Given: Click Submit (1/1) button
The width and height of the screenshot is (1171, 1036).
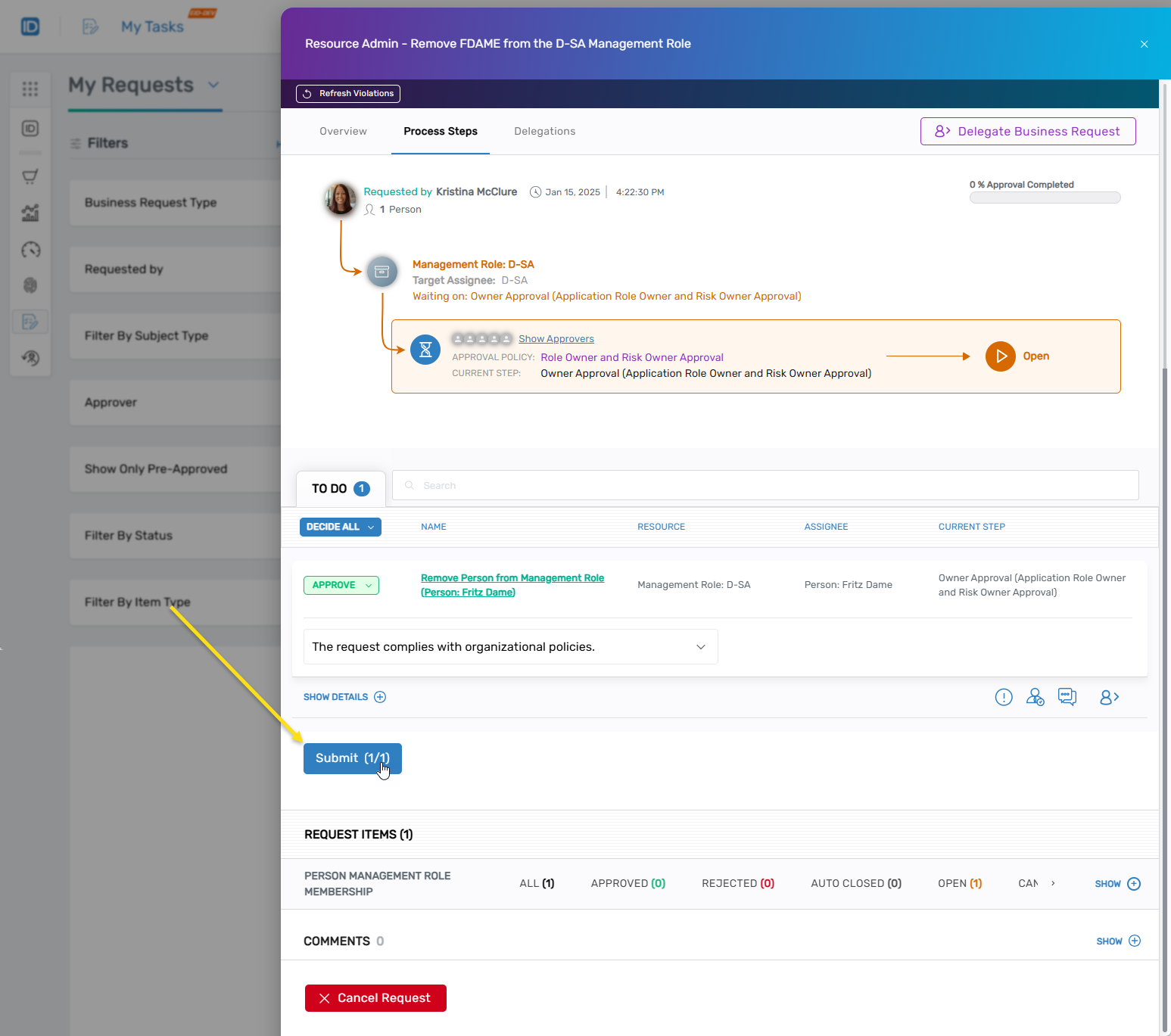Looking at the screenshot, I should coord(352,758).
